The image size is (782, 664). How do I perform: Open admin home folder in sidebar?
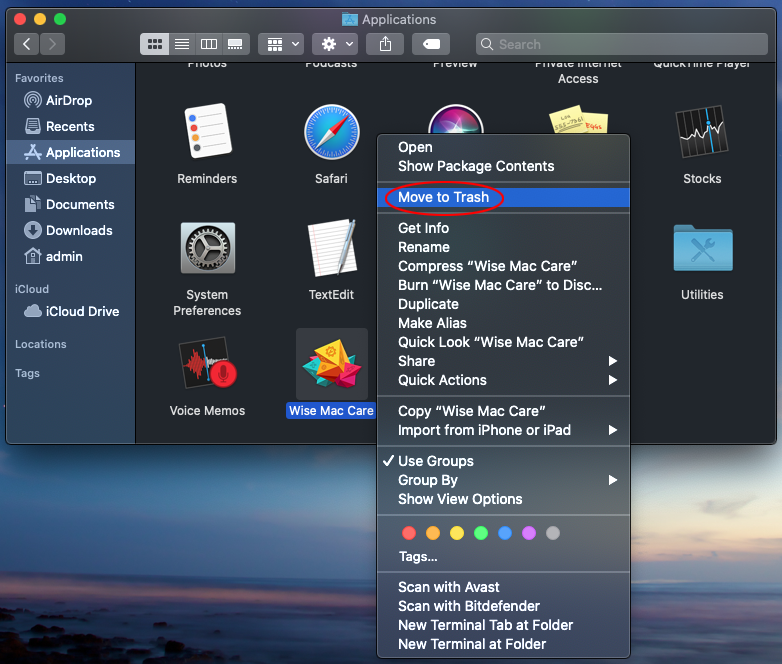click(x=71, y=256)
